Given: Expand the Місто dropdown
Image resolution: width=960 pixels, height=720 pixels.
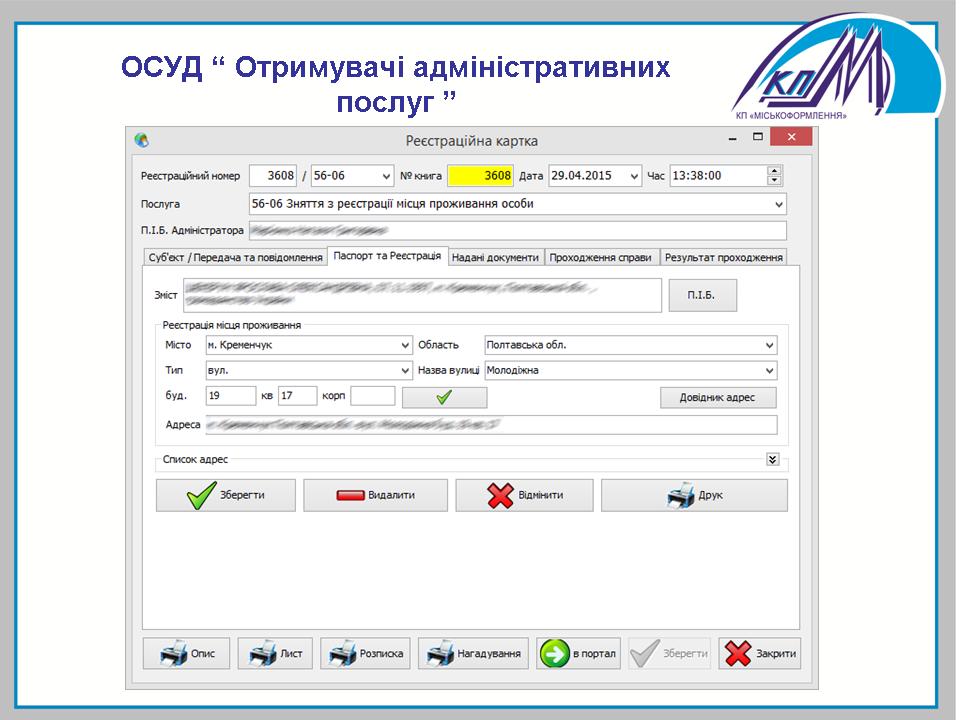Looking at the screenshot, I should [405, 345].
